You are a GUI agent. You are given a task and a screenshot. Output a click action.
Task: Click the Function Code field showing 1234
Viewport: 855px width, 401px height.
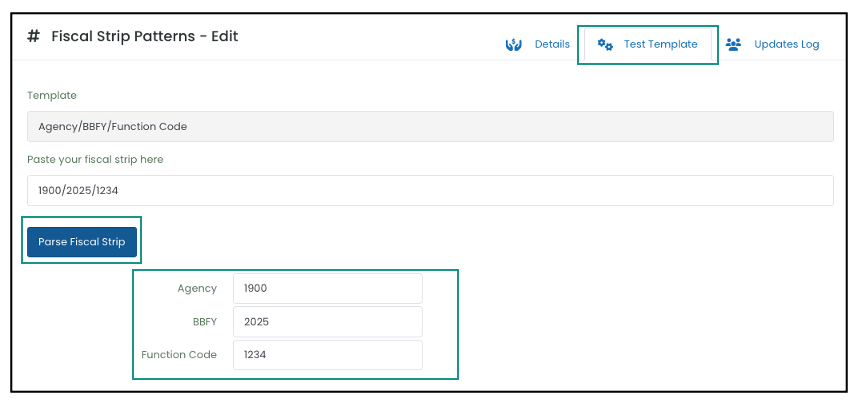(x=328, y=355)
